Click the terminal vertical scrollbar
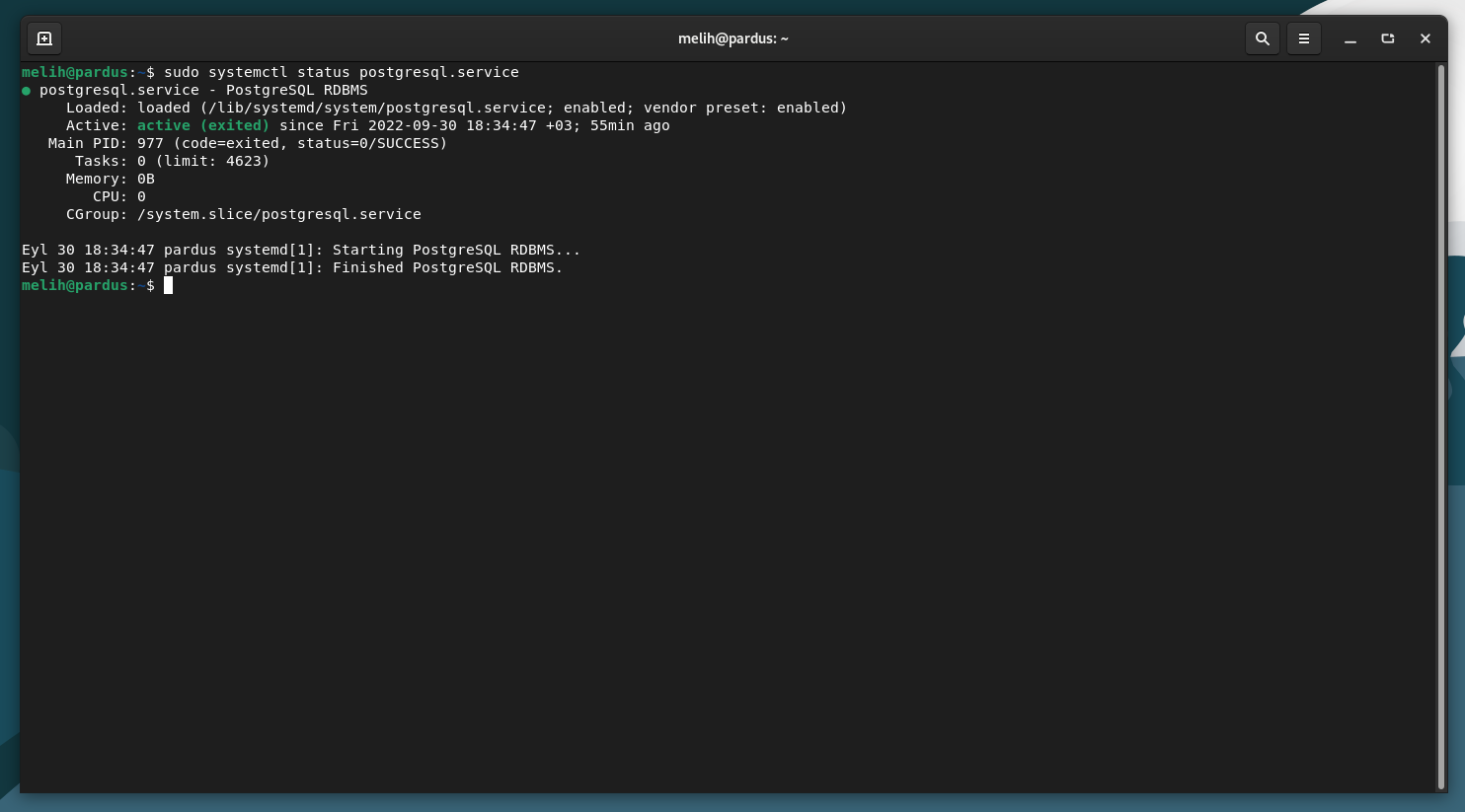 pos(1441,426)
